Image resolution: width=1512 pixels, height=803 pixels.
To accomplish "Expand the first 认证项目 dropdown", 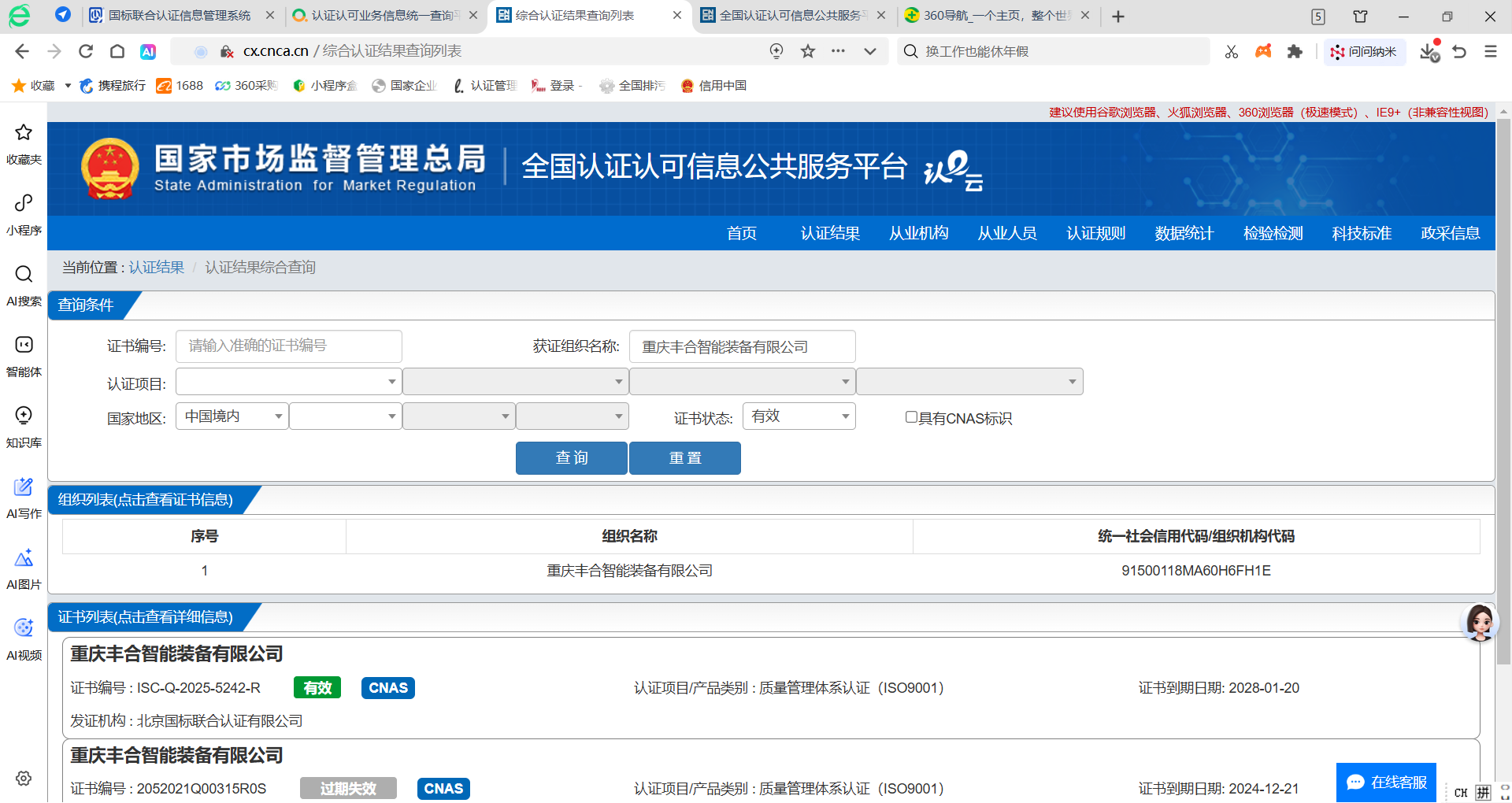I will point(288,382).
